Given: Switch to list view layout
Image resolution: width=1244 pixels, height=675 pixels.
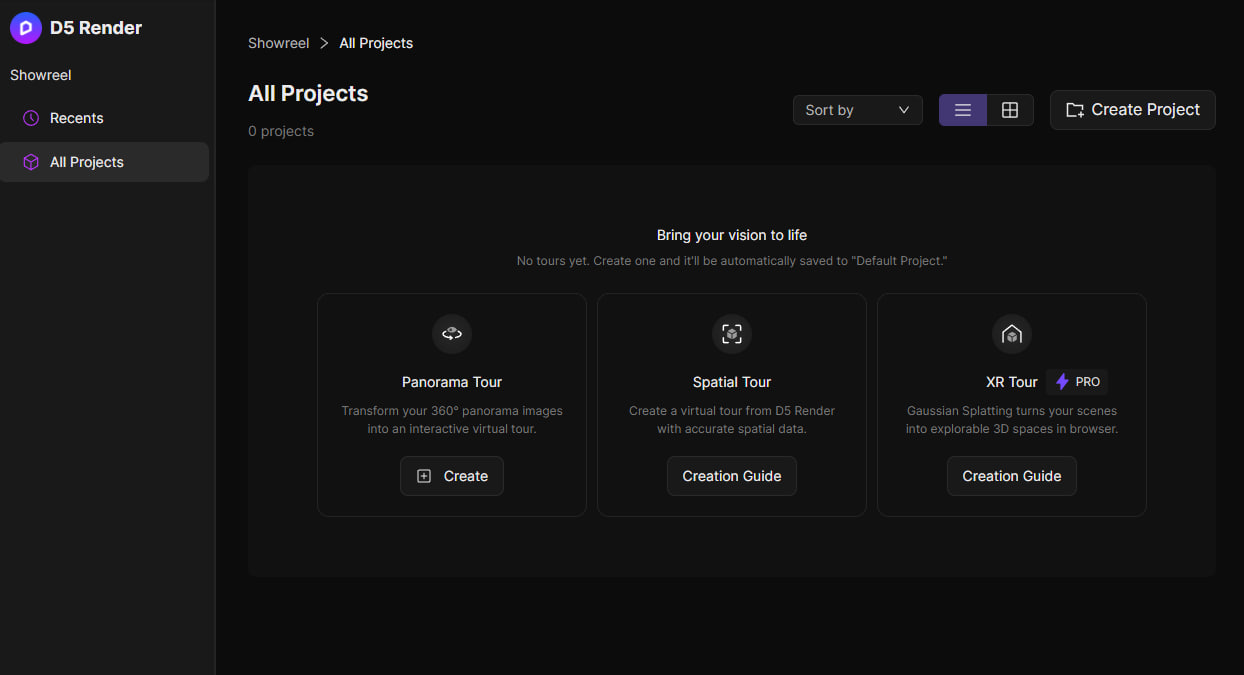Looking at the screenshot, I should 963,110.
